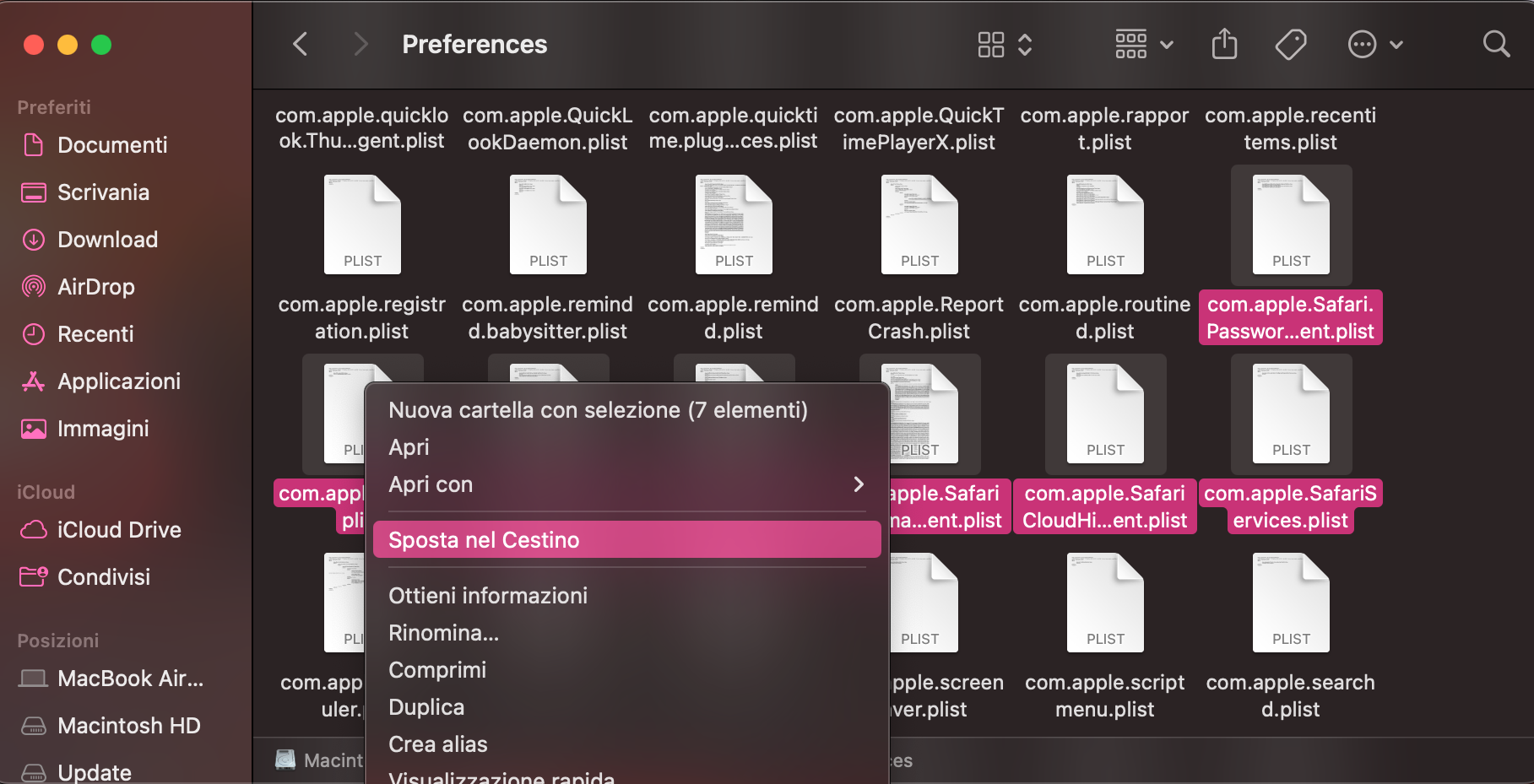Click the Tags icon in the toolbar
The height and width of the screenshot is (784, 1534).
click(1289, 44)
